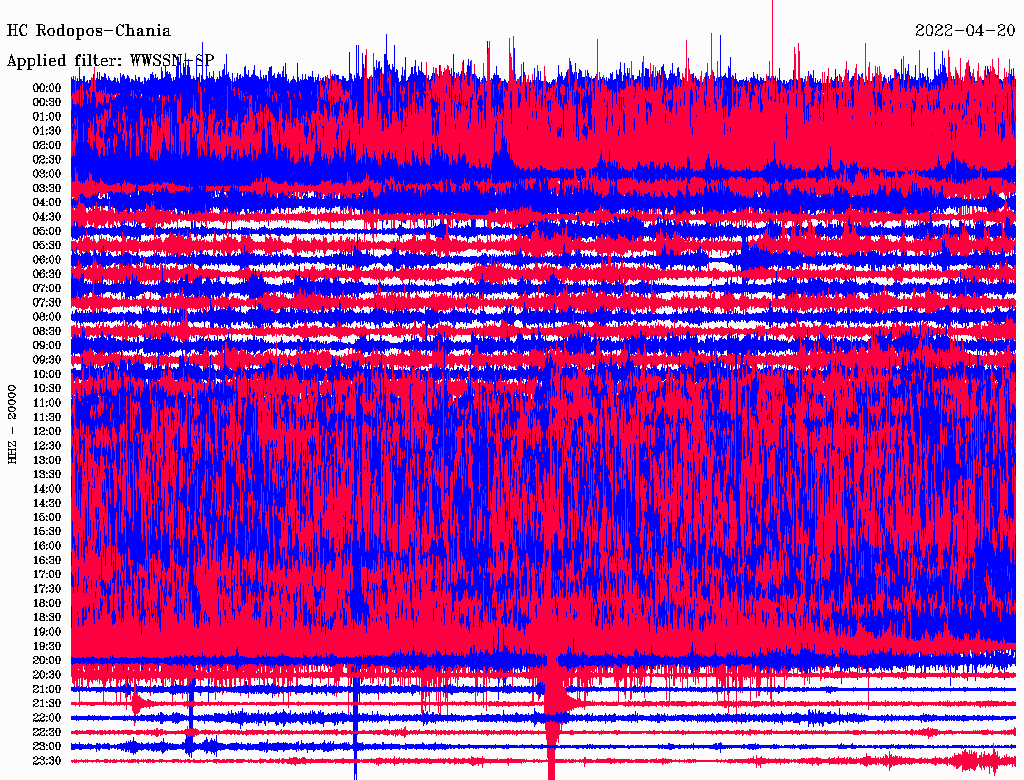Select the '18:00' time row label
Image resolution: width=1024 pixels, height=780 pixels.
[x=47, y=604]
